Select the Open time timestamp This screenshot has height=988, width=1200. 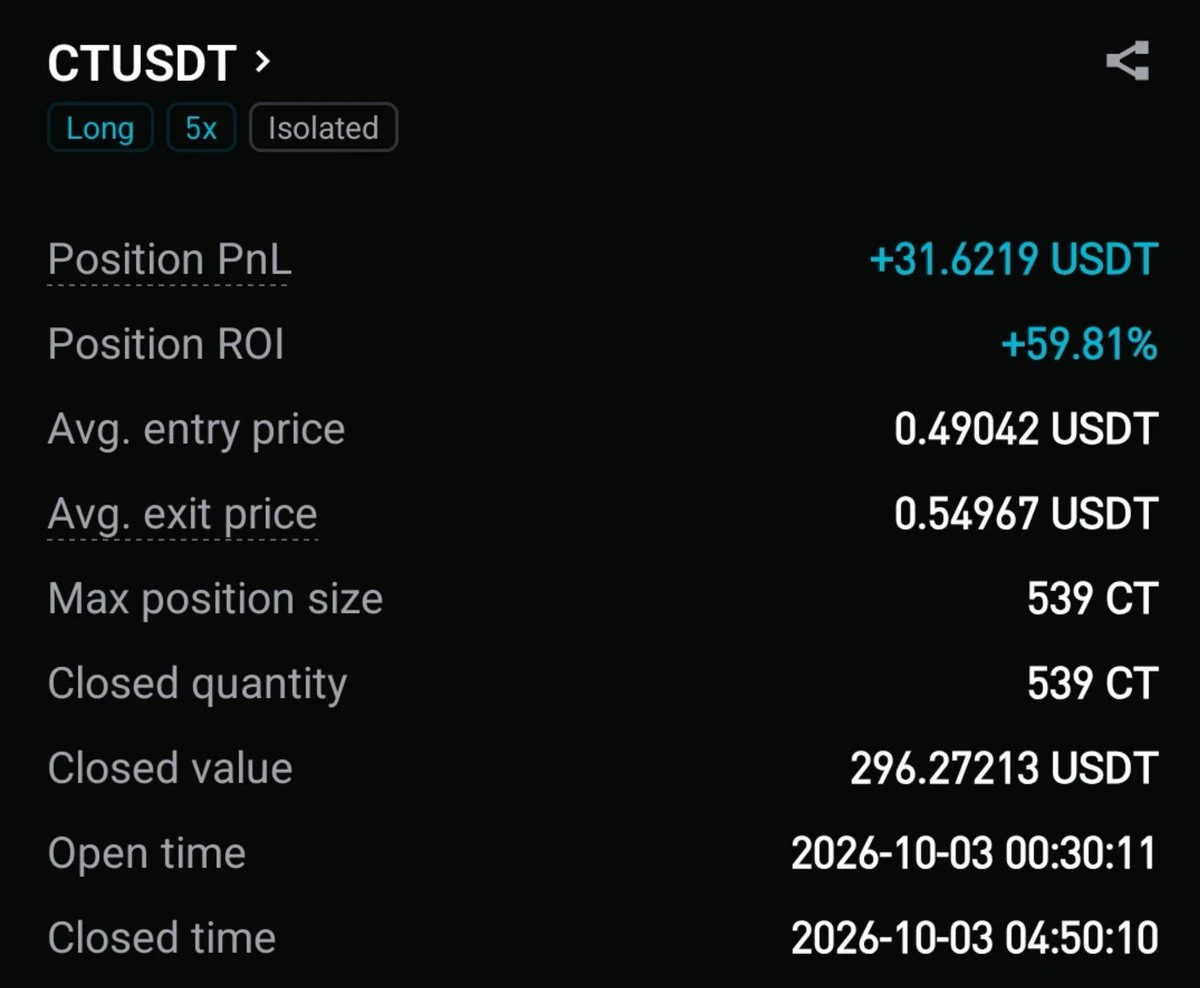(x=974, y=854)
